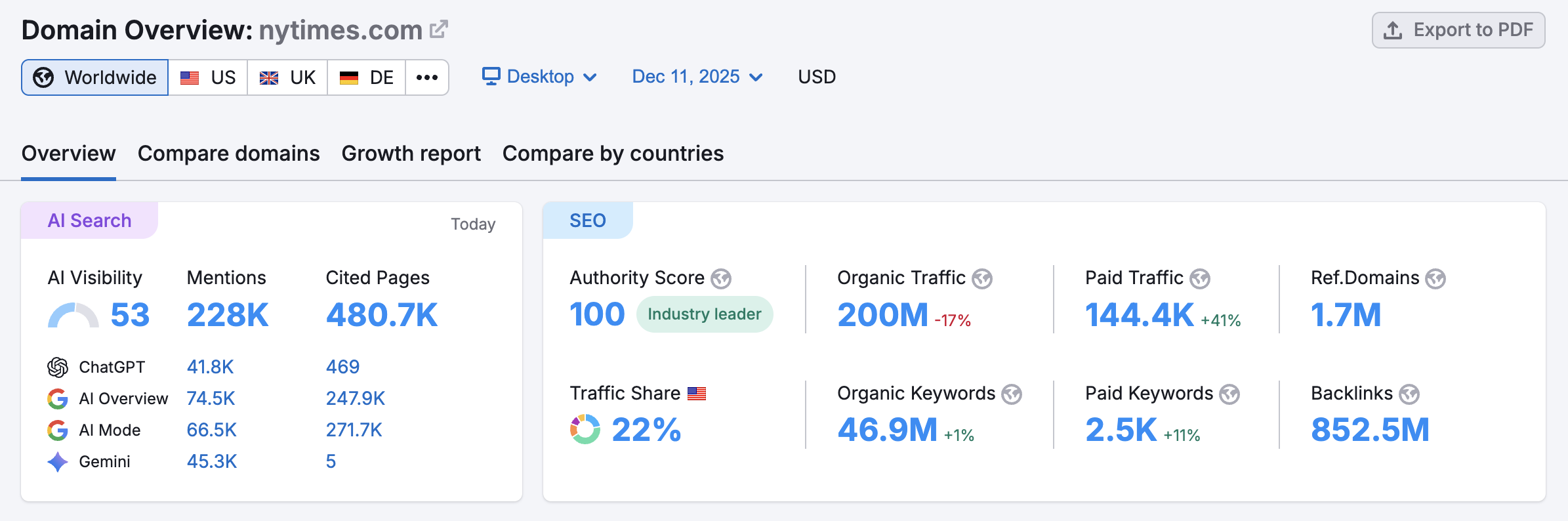The width and height of the screenshot is (1568, 521).
Task: Click the AI Visibility gauge
Action: coord(73,315)
